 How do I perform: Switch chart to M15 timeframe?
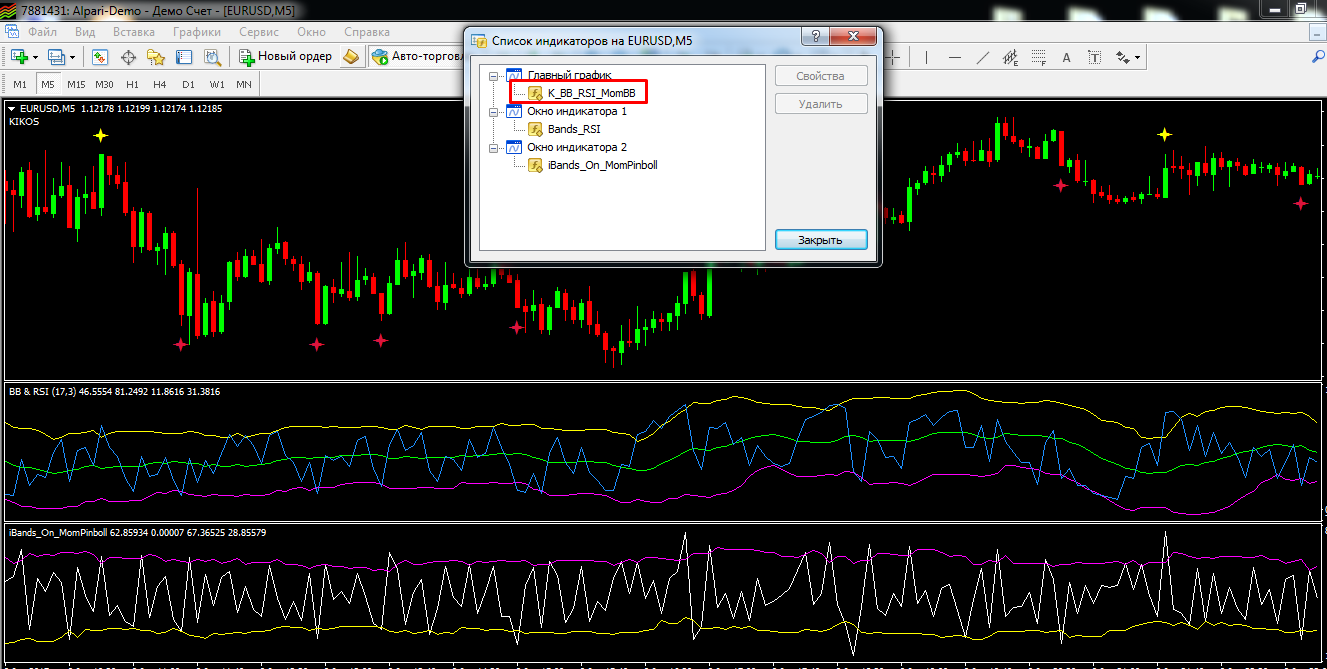tap(76, 84)
